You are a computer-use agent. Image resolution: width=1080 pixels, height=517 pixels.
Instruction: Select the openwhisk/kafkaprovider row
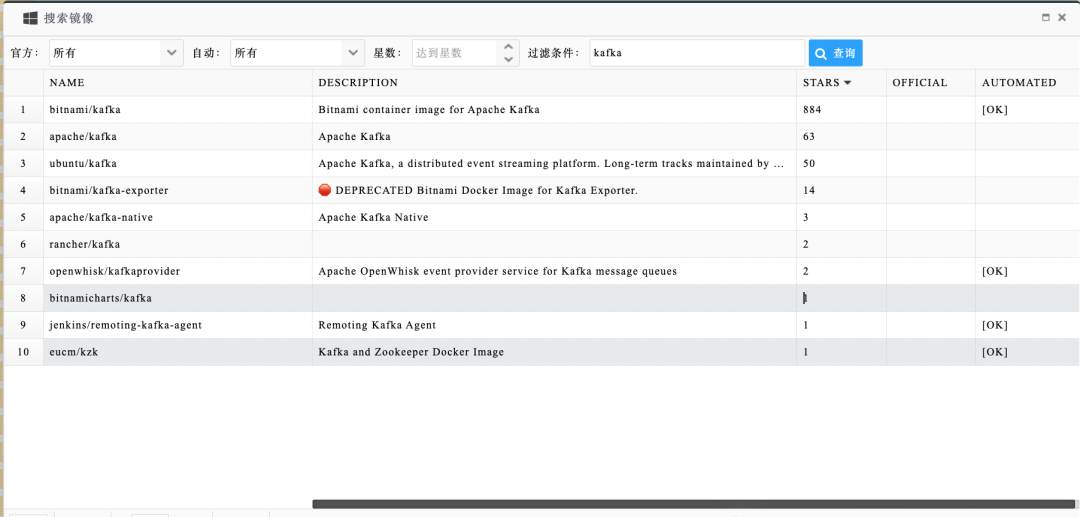[x=540, y=271]
